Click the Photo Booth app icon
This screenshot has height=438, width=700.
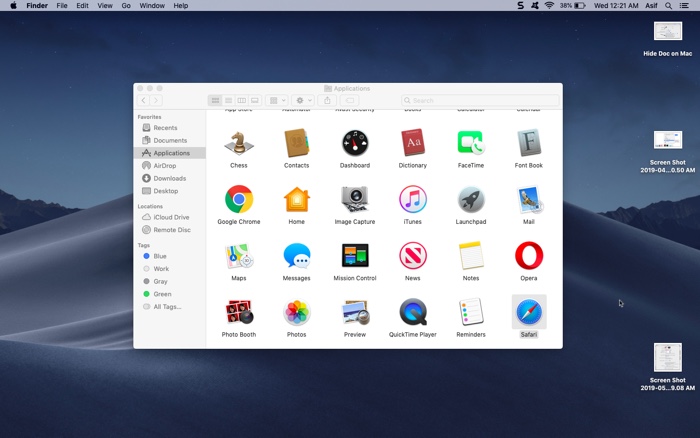[239, 312]
